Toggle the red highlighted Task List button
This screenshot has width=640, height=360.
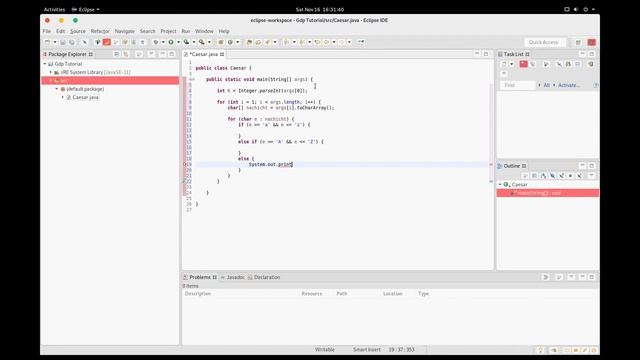[524, 64]
